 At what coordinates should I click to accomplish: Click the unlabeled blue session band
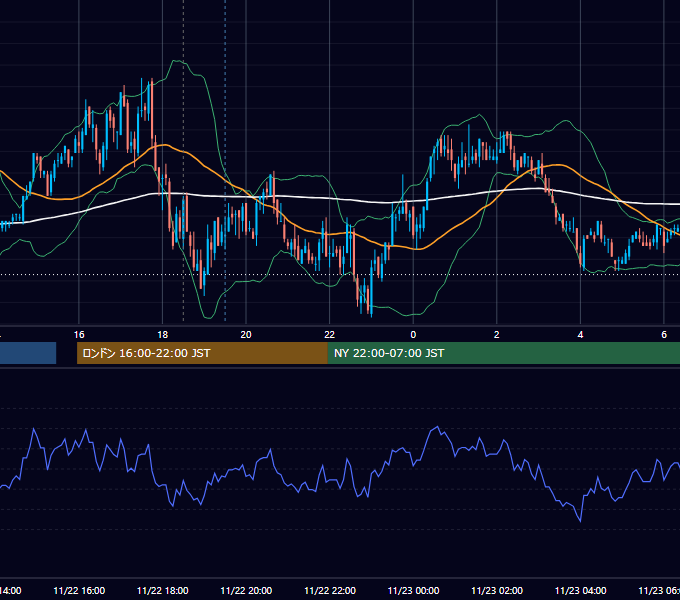coord(28,353)
